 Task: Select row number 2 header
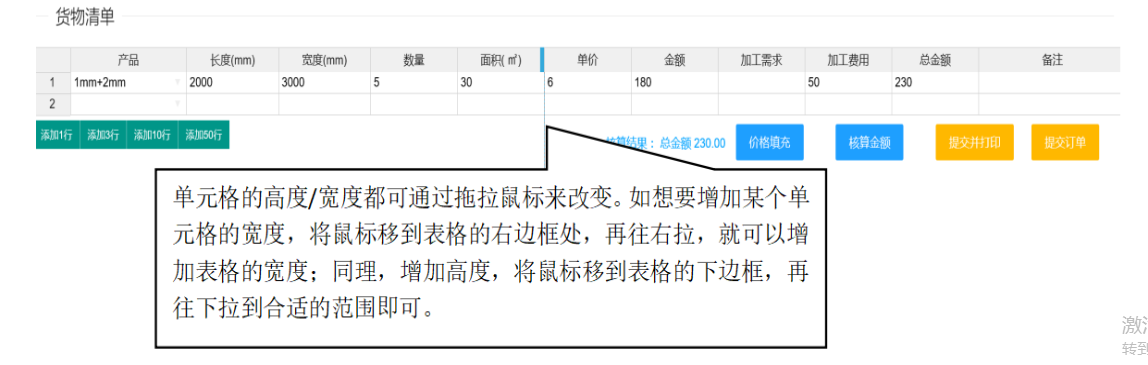tap(53, 104)
